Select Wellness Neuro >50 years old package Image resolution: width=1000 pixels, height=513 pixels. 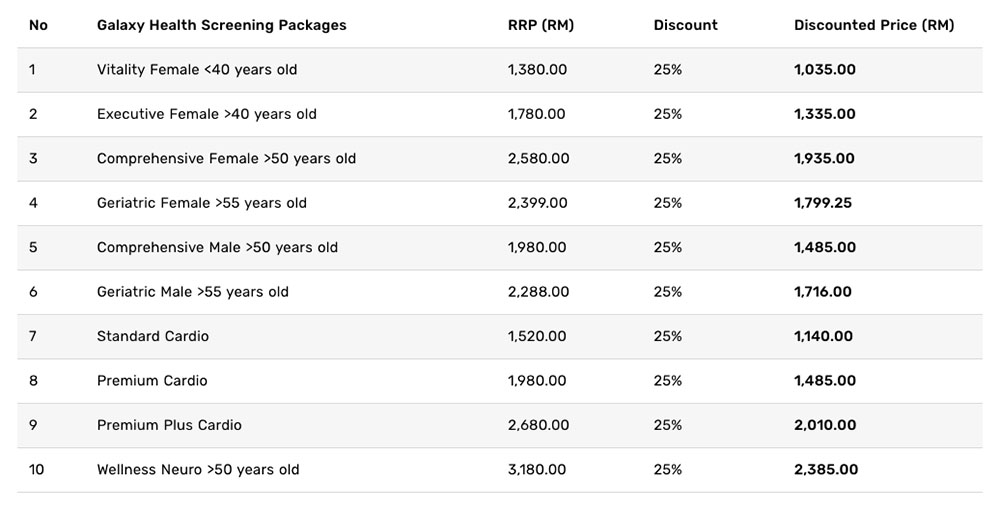(198, 470)
